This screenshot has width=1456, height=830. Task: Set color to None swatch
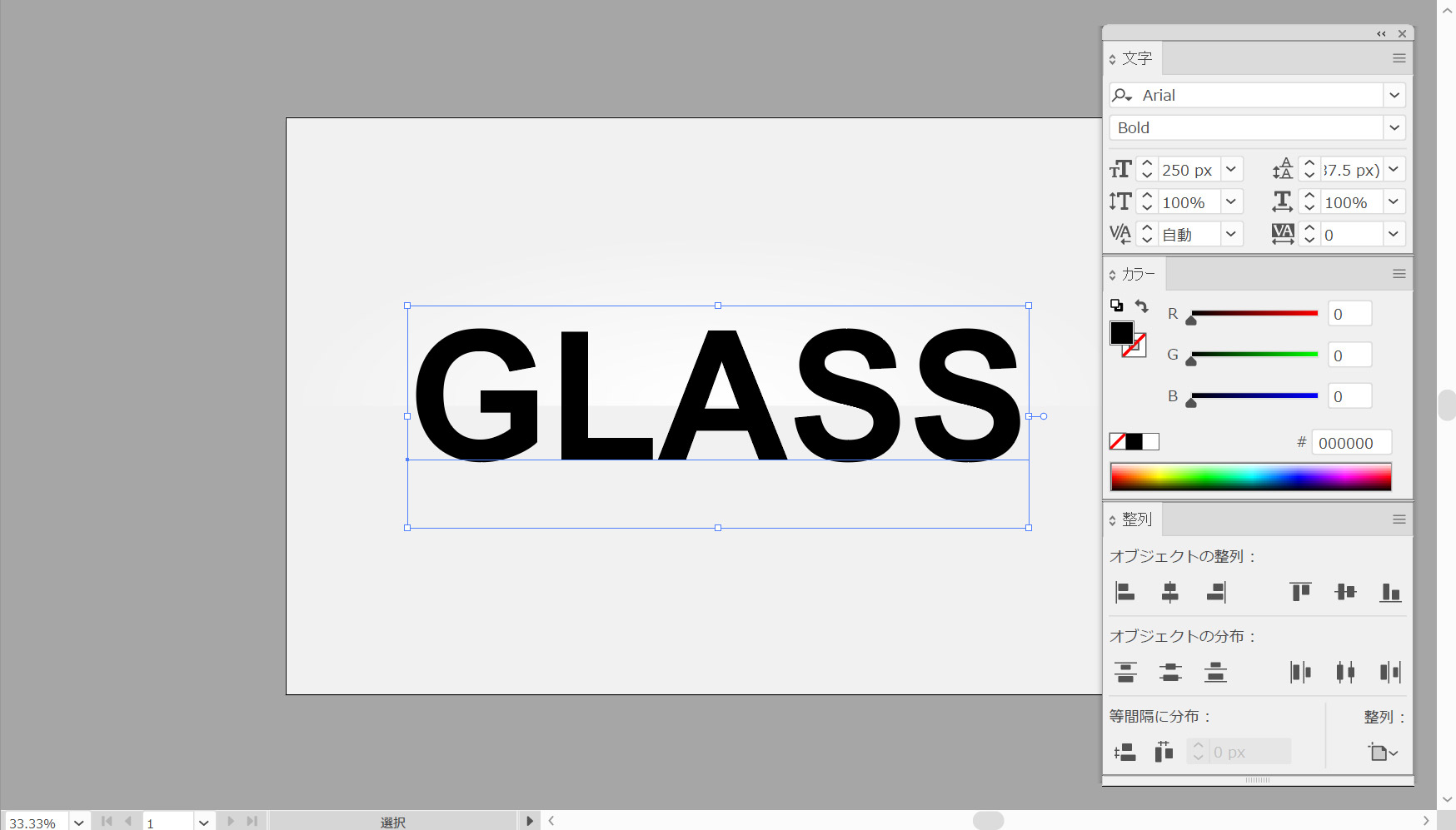1118,442
